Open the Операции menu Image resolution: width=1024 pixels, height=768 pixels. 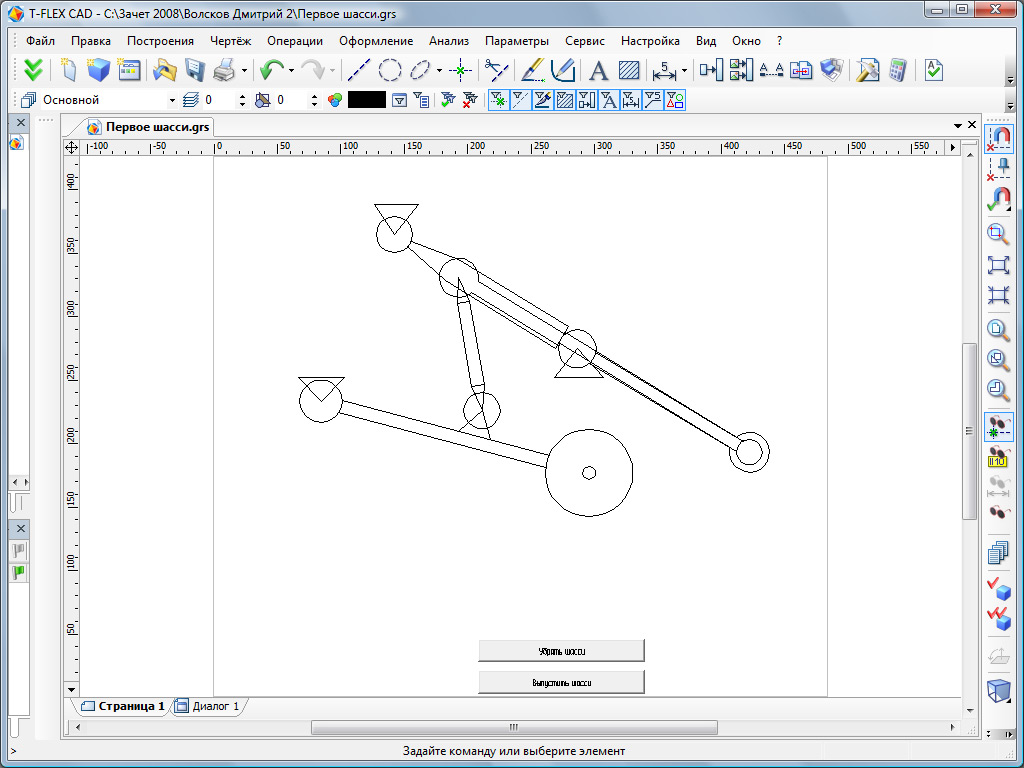click(x=295, y=40)
